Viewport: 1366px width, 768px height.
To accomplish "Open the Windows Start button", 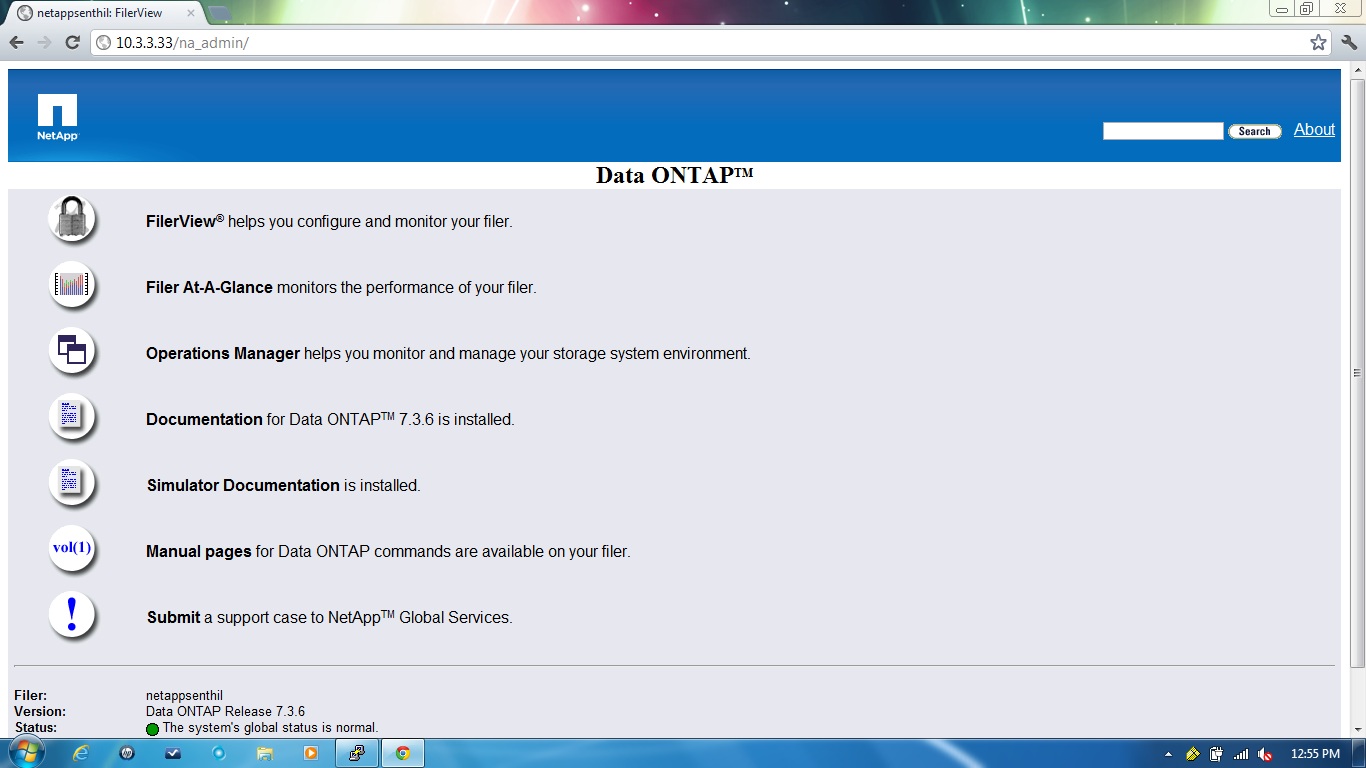I will point(26,753).
